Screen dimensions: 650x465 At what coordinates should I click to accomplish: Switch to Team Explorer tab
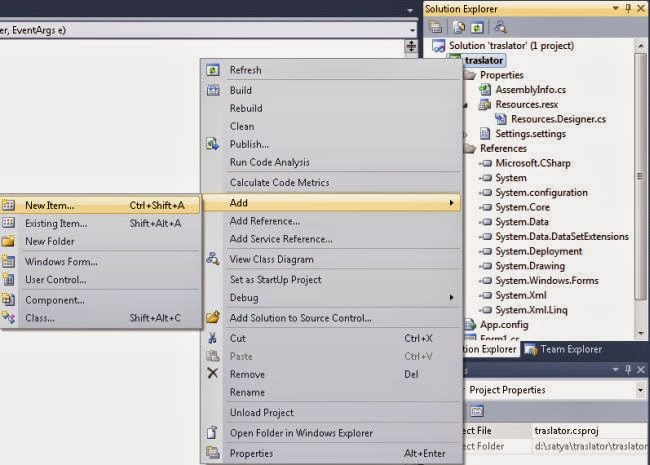pos(563,349)
